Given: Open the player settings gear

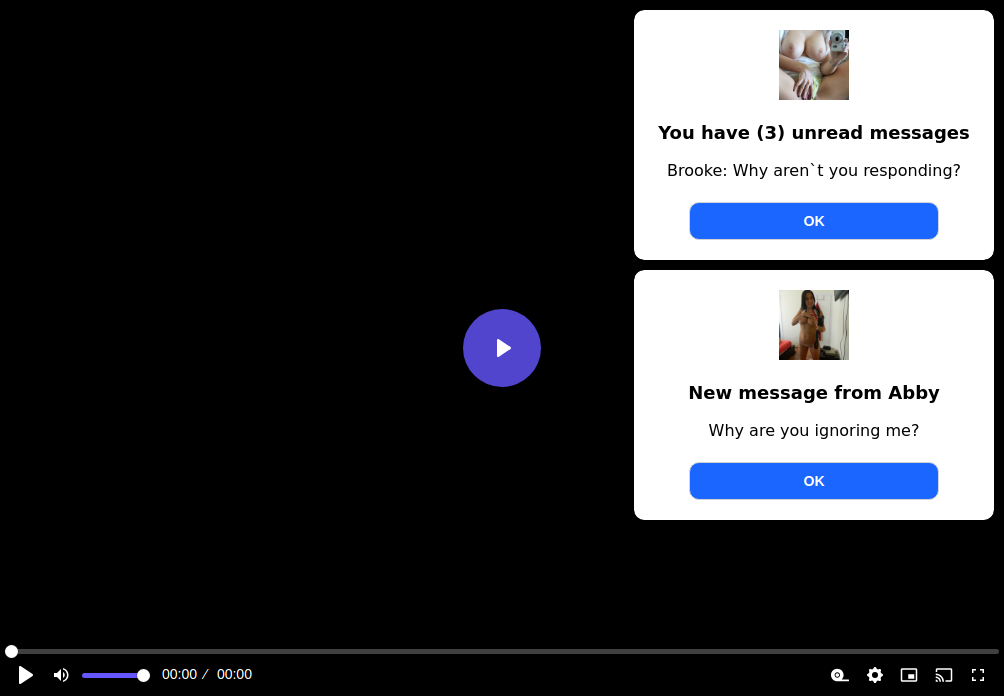Looking at the screenshot, I should tap(875, 675).
